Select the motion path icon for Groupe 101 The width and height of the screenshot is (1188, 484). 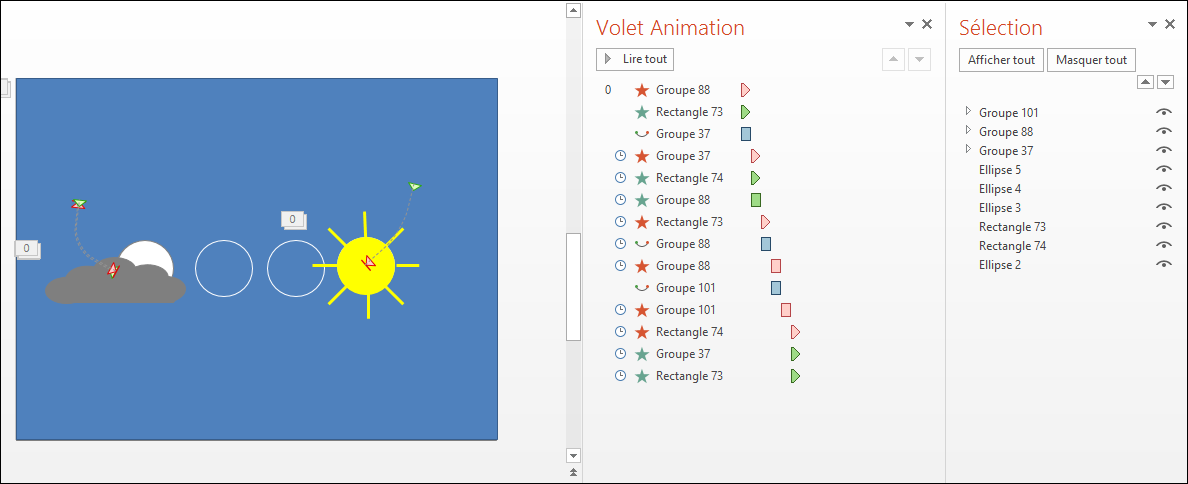[x=642, y=288]
